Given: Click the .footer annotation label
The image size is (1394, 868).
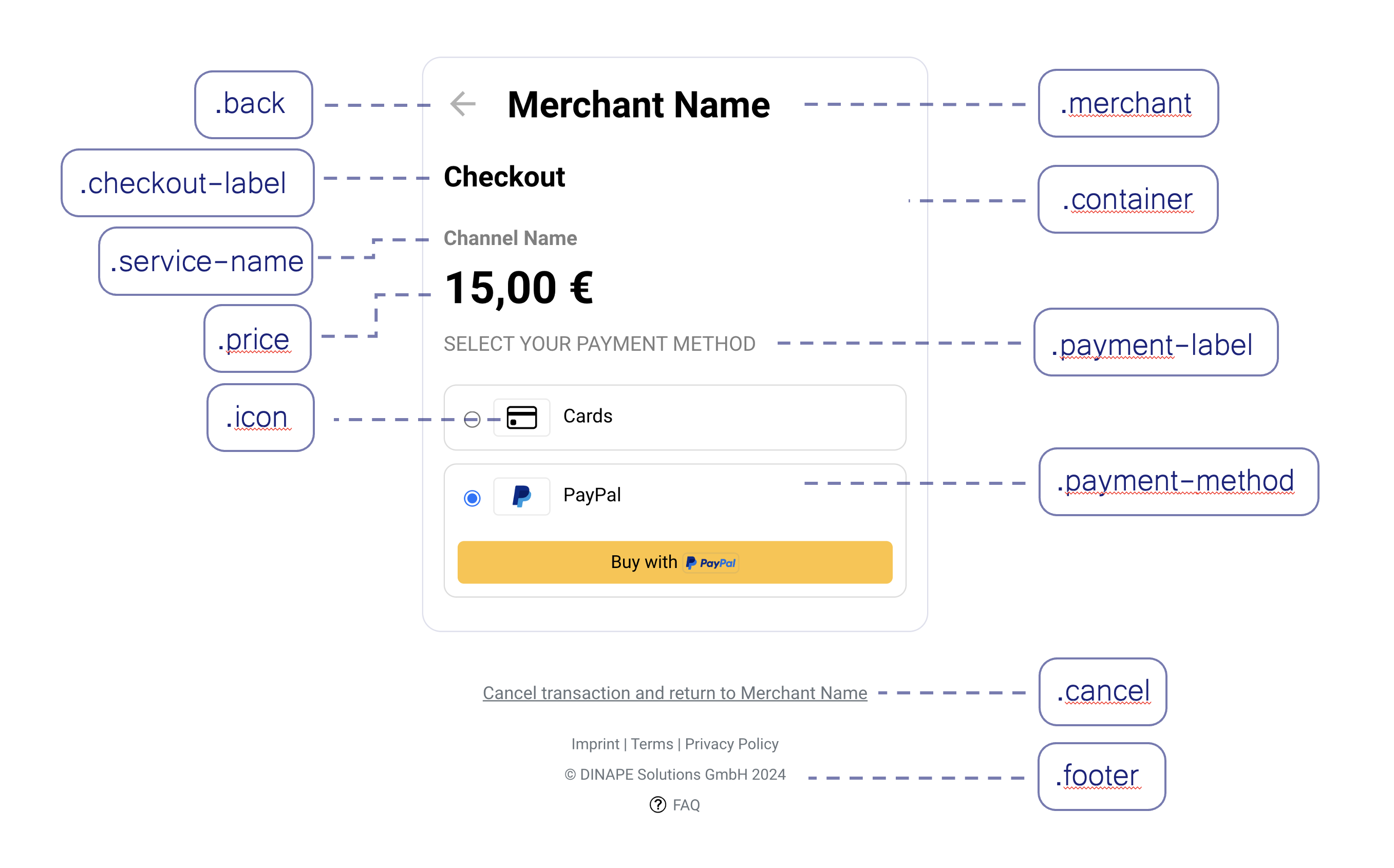Looking at the screenshot, I should coord(1101,776).
